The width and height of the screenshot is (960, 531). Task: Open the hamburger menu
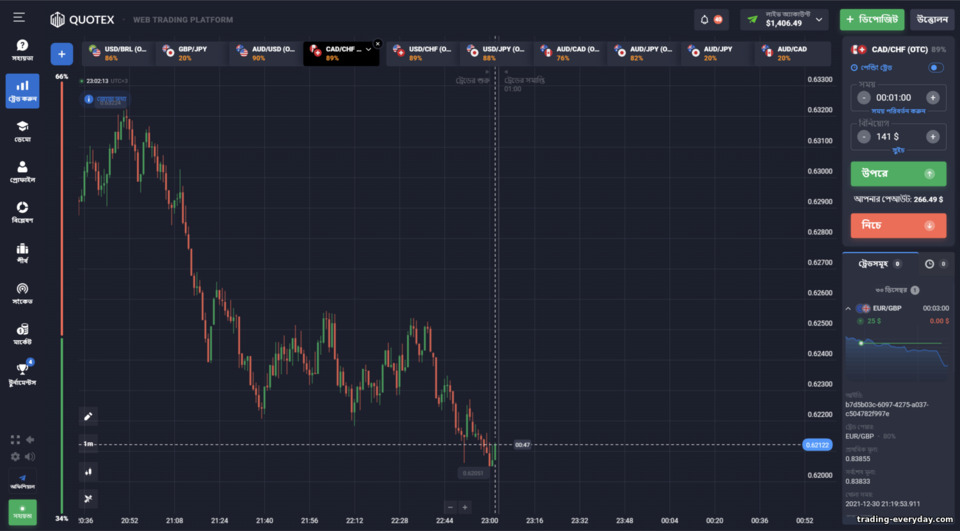click(x=19, y=17)
